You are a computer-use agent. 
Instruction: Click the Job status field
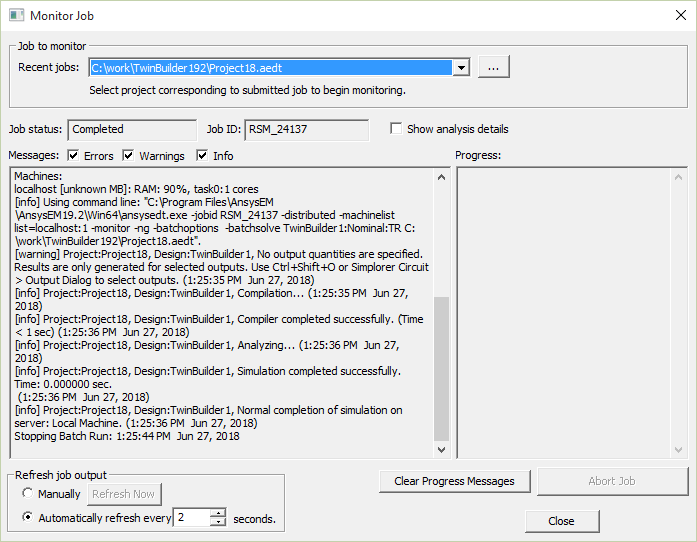pyautogui.click(x=132, y=129)
